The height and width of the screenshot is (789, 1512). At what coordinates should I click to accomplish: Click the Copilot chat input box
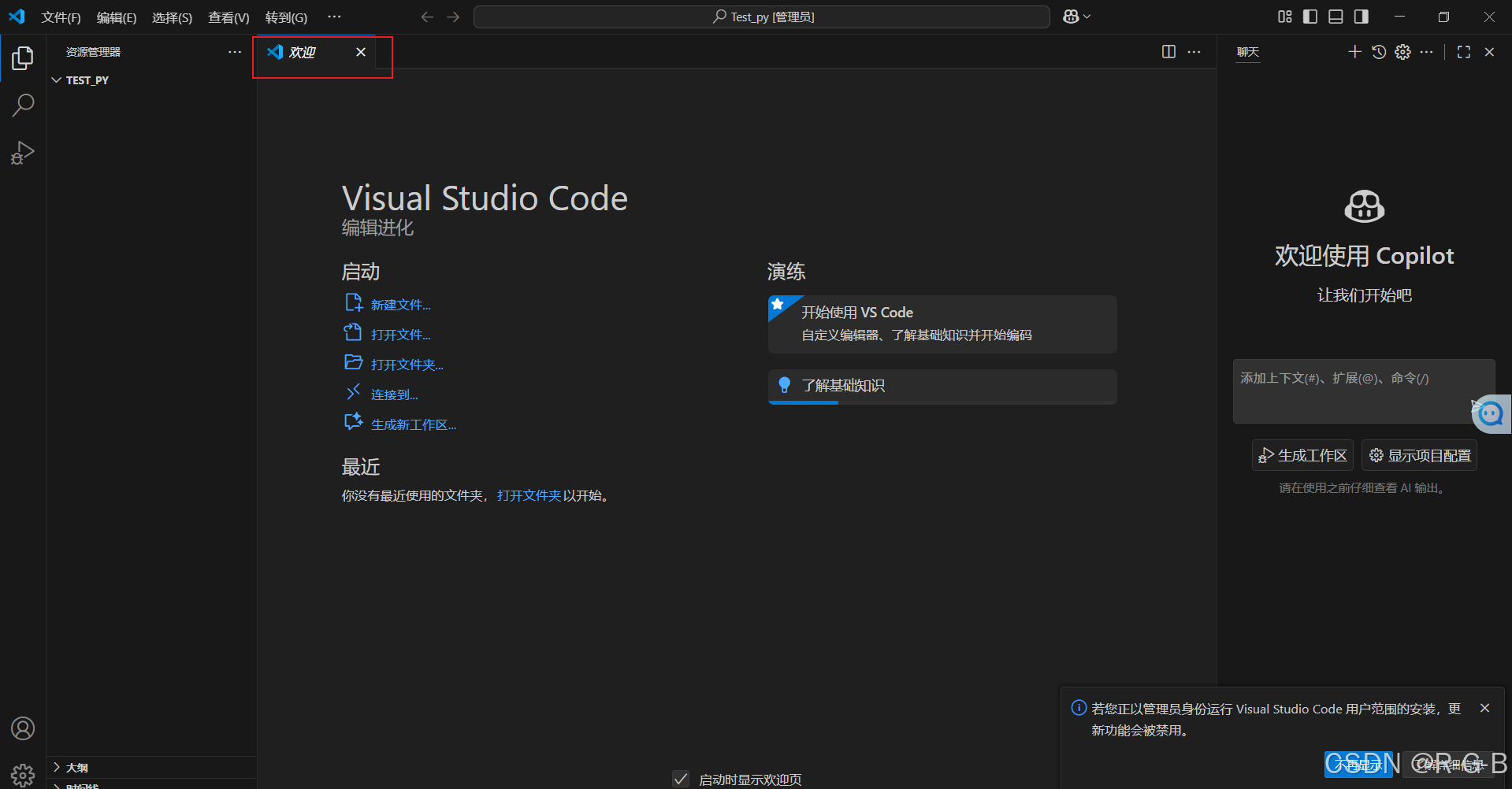pyautogui.click(x=1364, y=391)
